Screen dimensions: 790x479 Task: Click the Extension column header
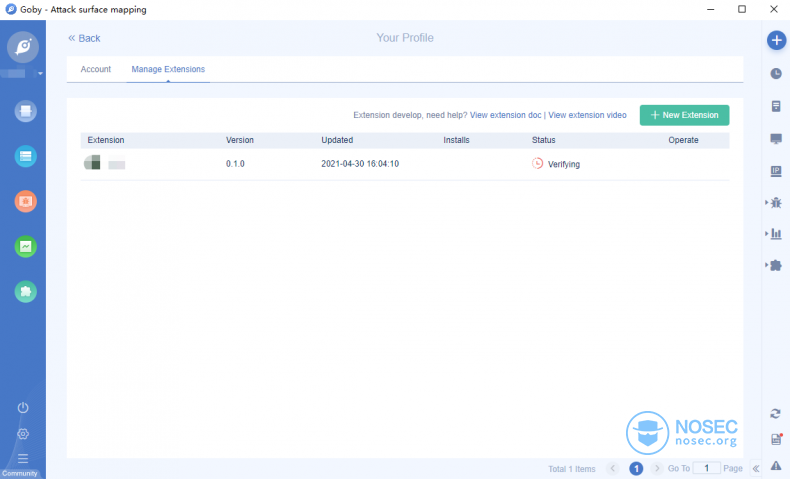pos(106,140)
